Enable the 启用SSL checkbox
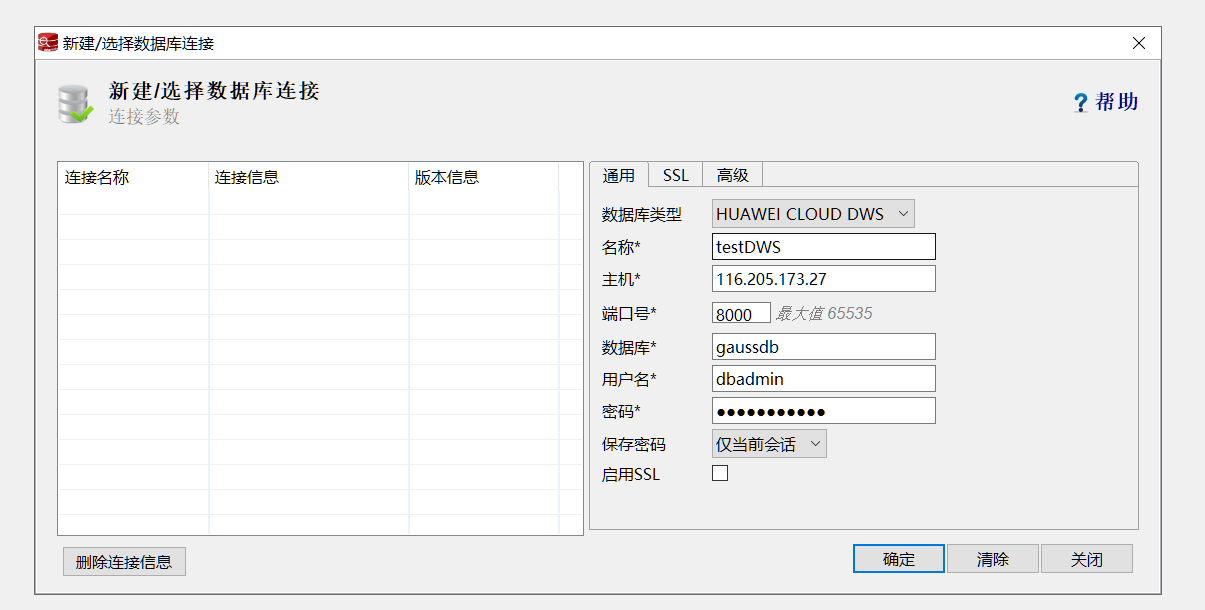This screenshot has height=610, width=1205. click(x=720, y=474)
